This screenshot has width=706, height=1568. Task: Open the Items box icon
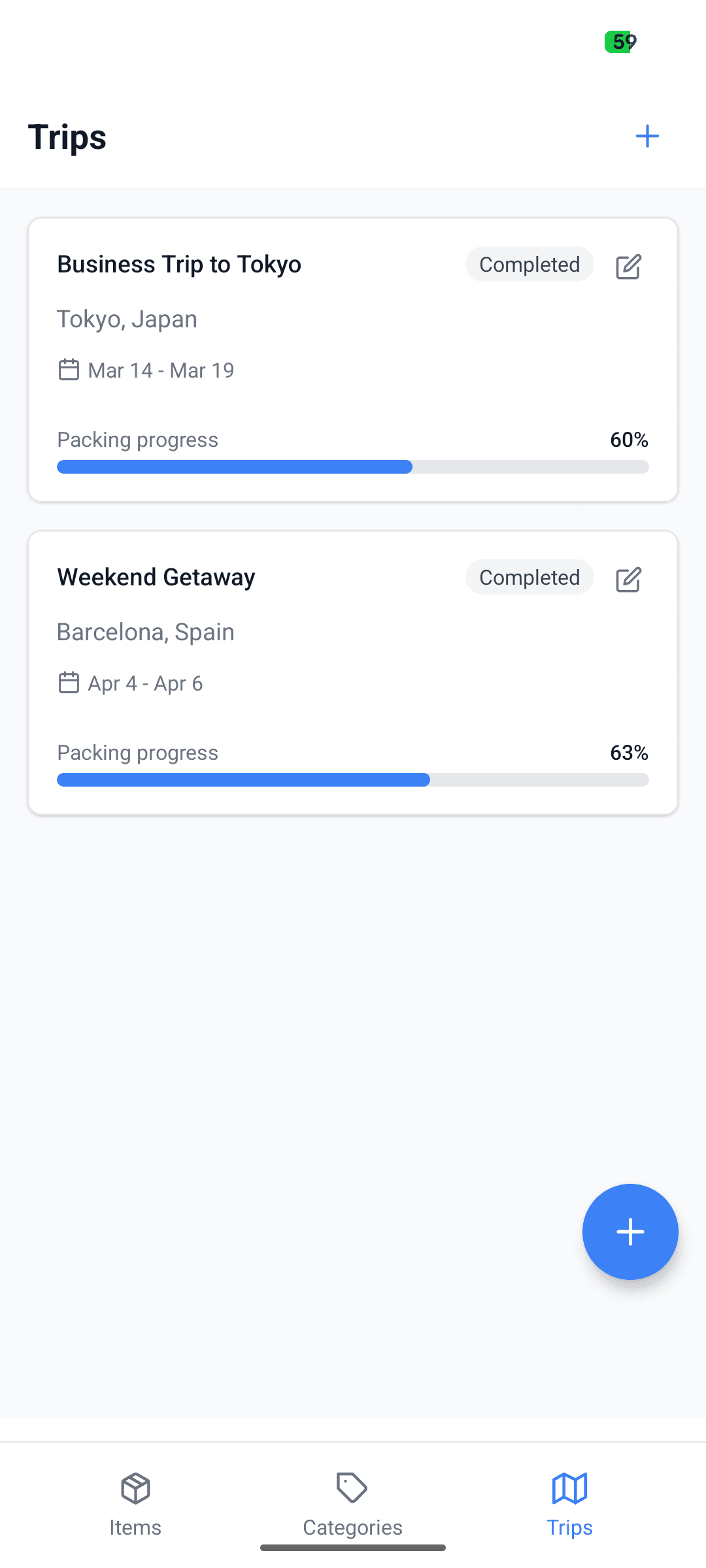pos(135,1488)
